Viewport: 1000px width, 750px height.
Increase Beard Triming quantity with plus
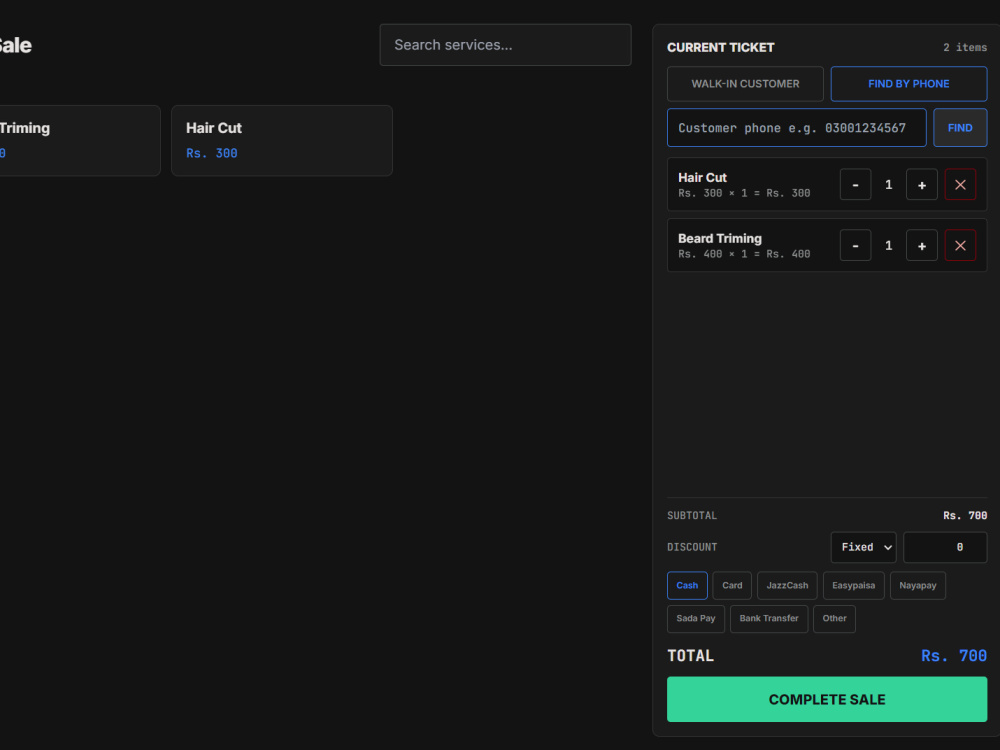pyautogui.click(x=922, y=246)
